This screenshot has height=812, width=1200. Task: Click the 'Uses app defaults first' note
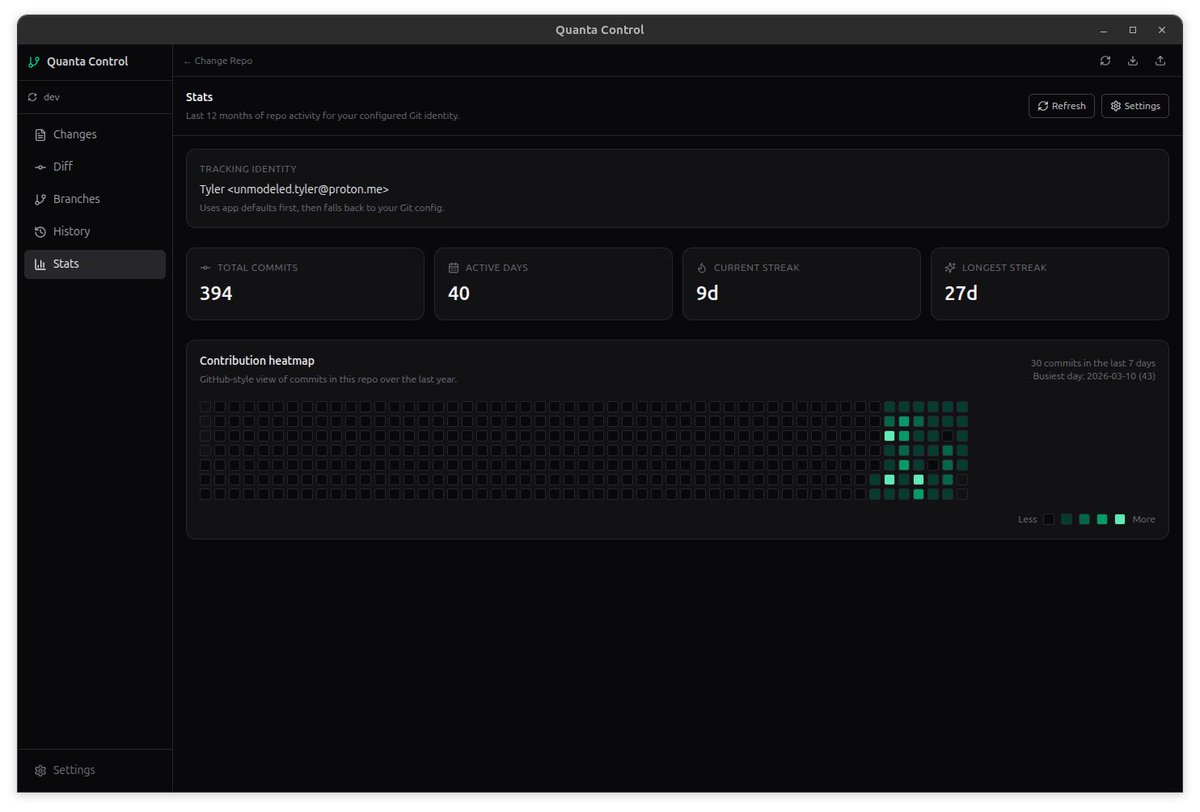coord(322,208)
